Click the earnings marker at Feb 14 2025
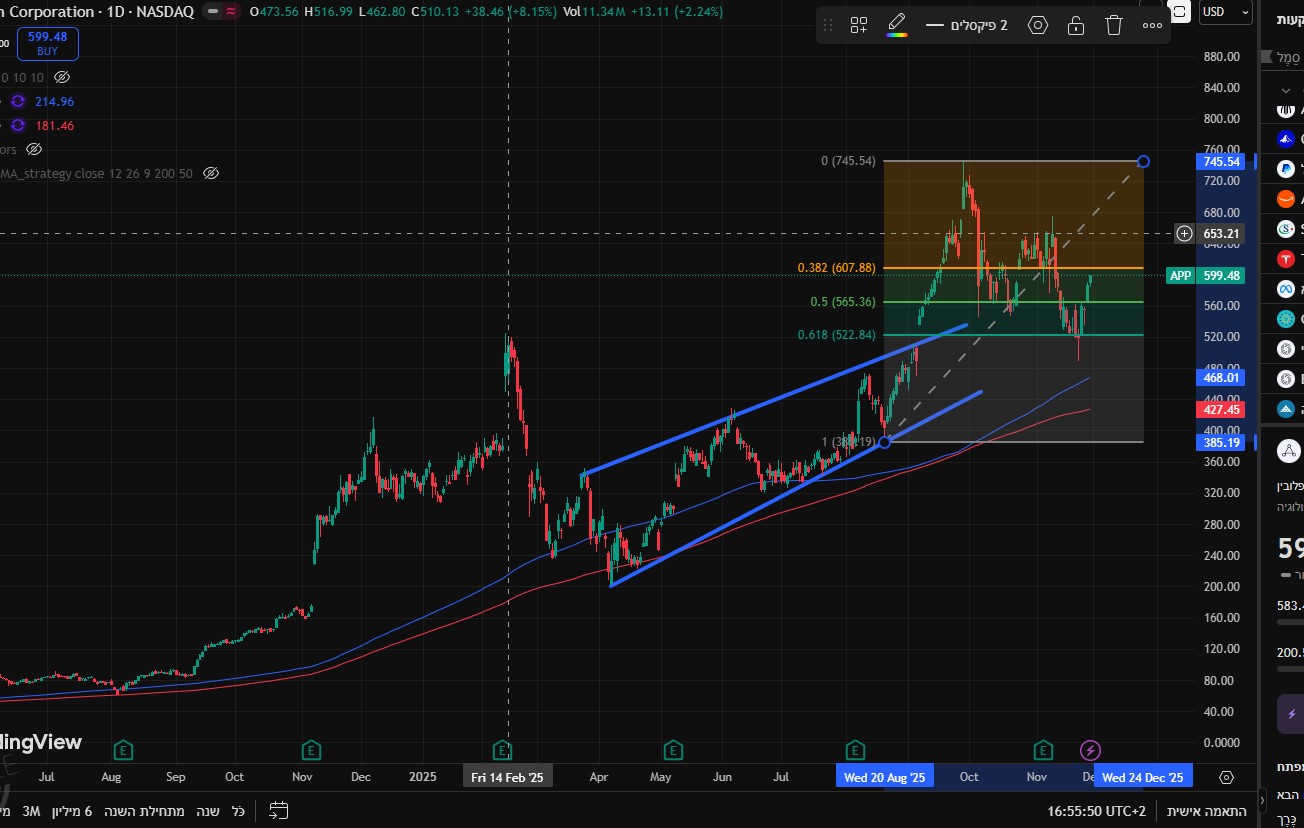Viewport: 1304px width, 828px height. click(503, 749)
